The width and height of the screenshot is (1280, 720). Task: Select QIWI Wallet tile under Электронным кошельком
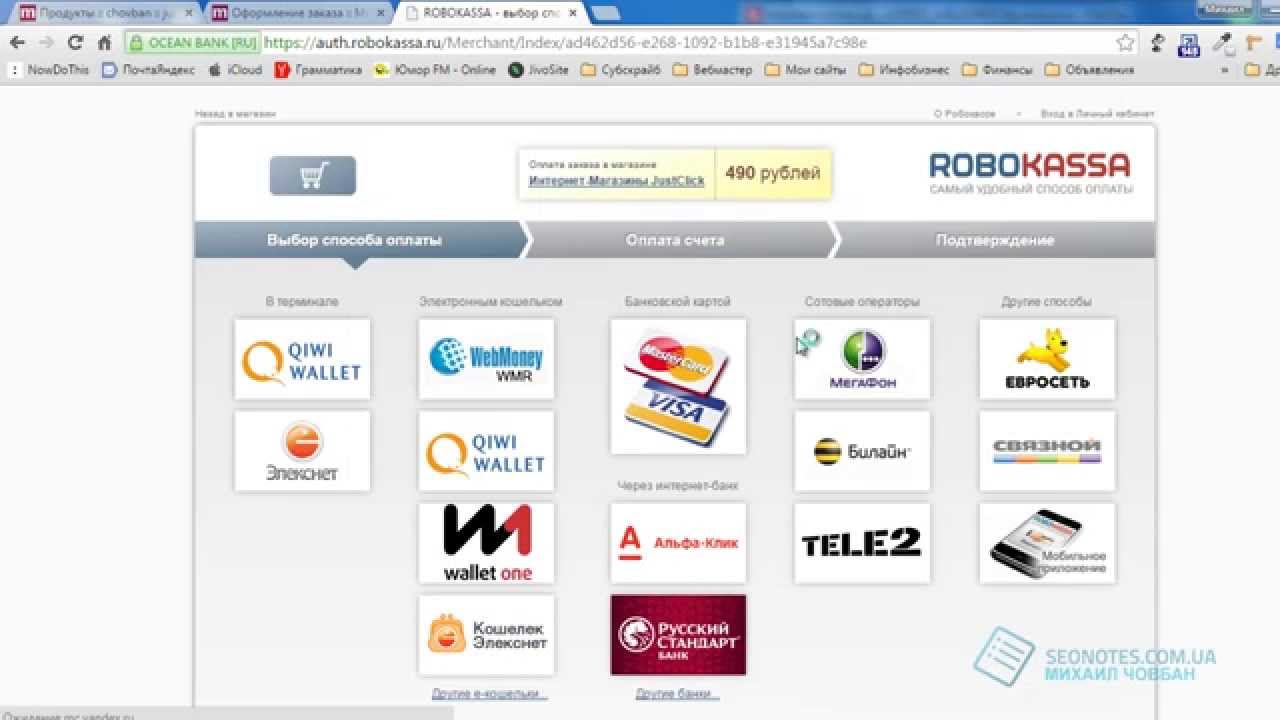(x=486, y=451)
